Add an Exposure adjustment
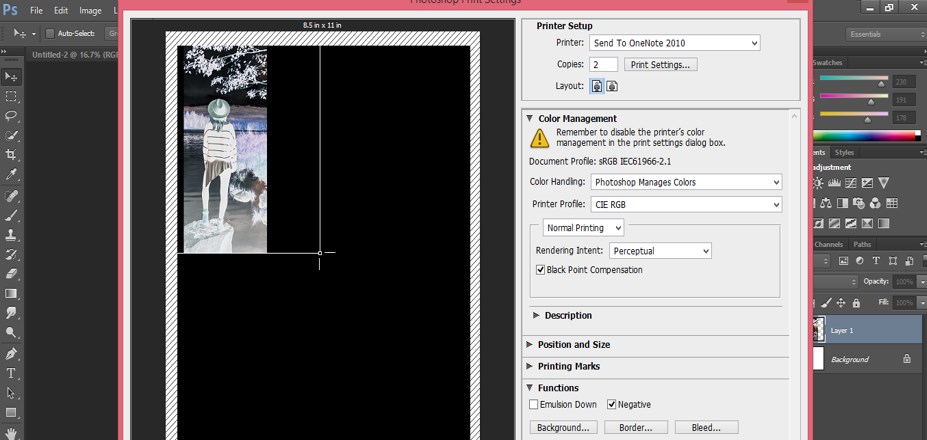927x440 pixels. tap(867, 183)
